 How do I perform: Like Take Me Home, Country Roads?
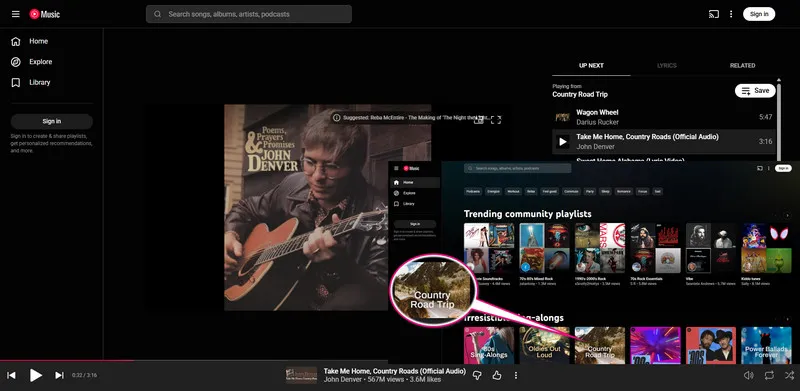click(x=497, y=376)
